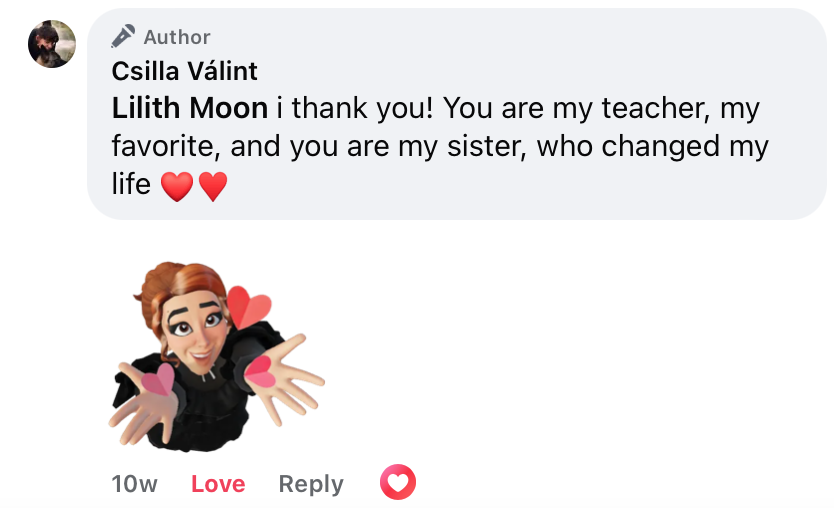Open the heart reaction count icon
This screenshot has width=834, height=508.
pos(397,484)
